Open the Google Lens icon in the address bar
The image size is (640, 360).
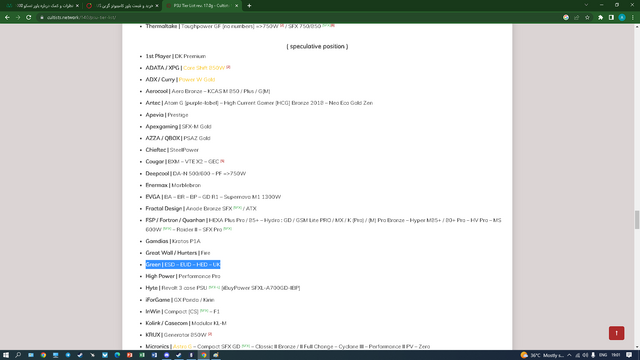[x=566, y=17]
